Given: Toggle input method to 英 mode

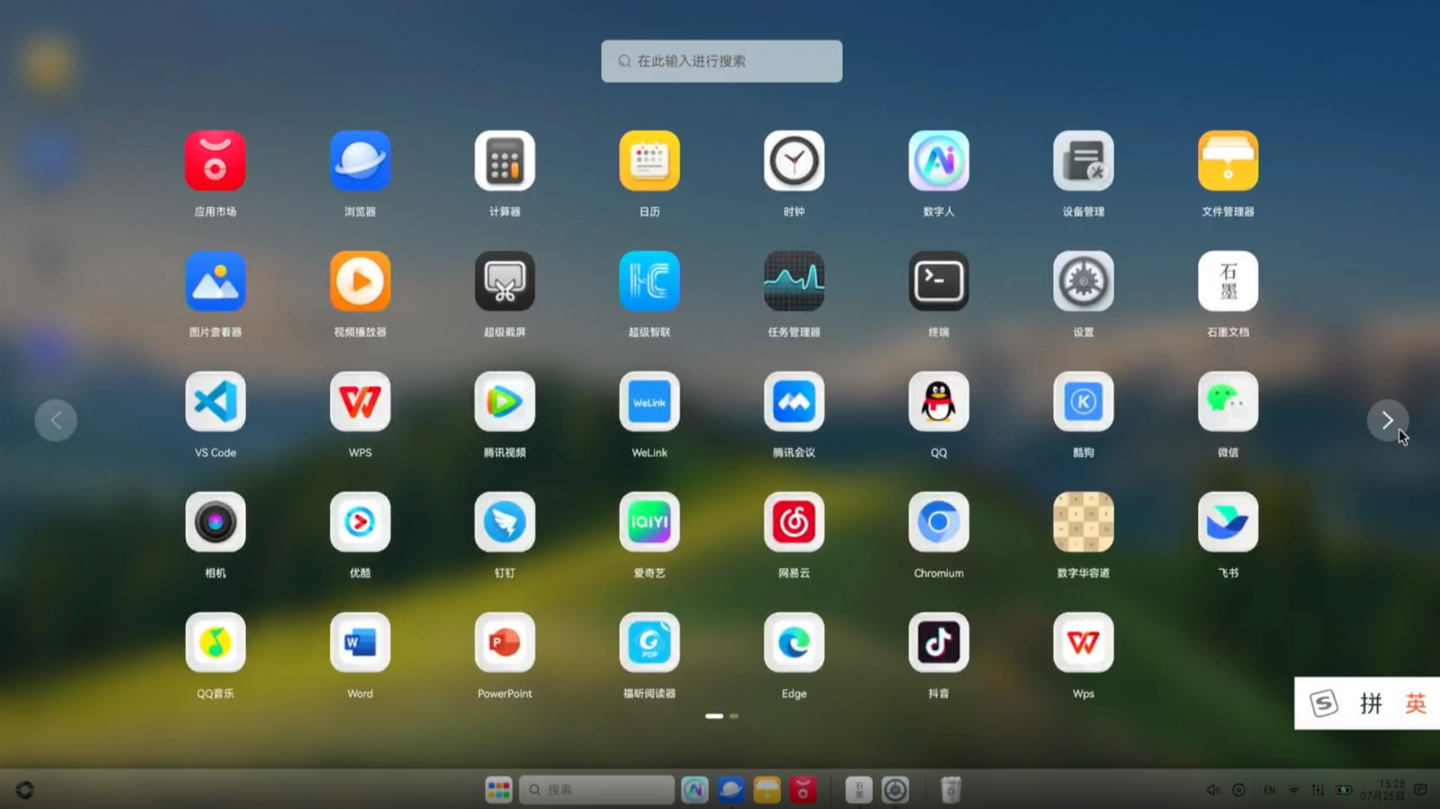Looking at the screenshot, I should coord(1414,704).
